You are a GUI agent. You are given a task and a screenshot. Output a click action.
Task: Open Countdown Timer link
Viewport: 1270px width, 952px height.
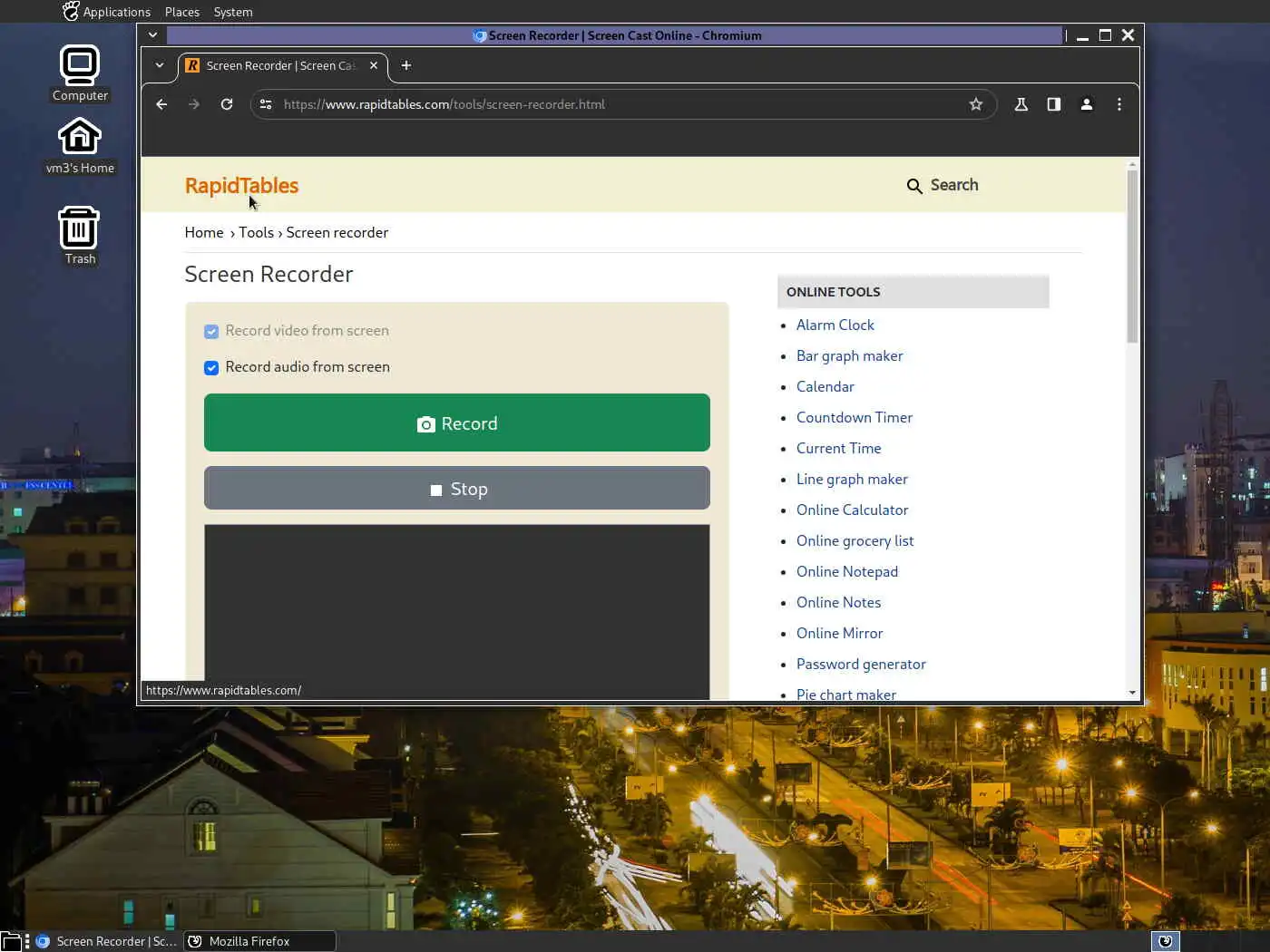(855, 418)
